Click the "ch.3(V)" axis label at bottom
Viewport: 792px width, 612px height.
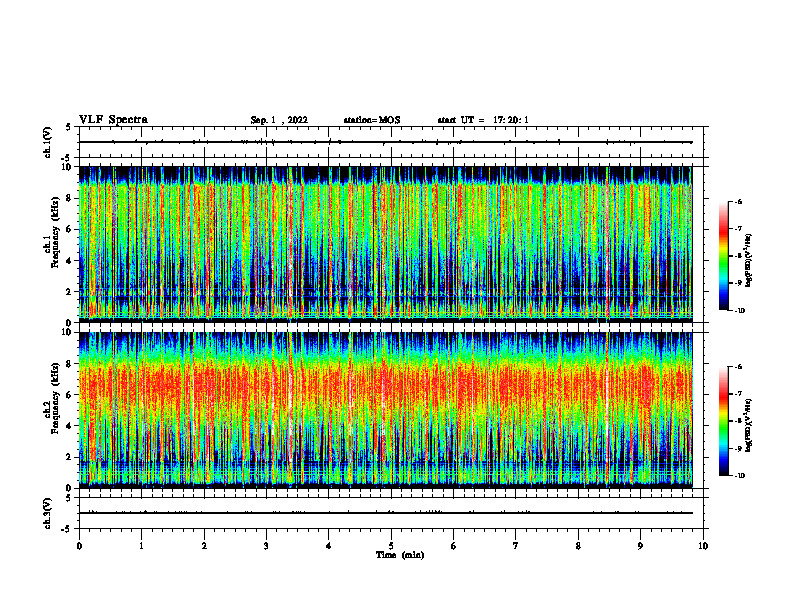(48, 513)
